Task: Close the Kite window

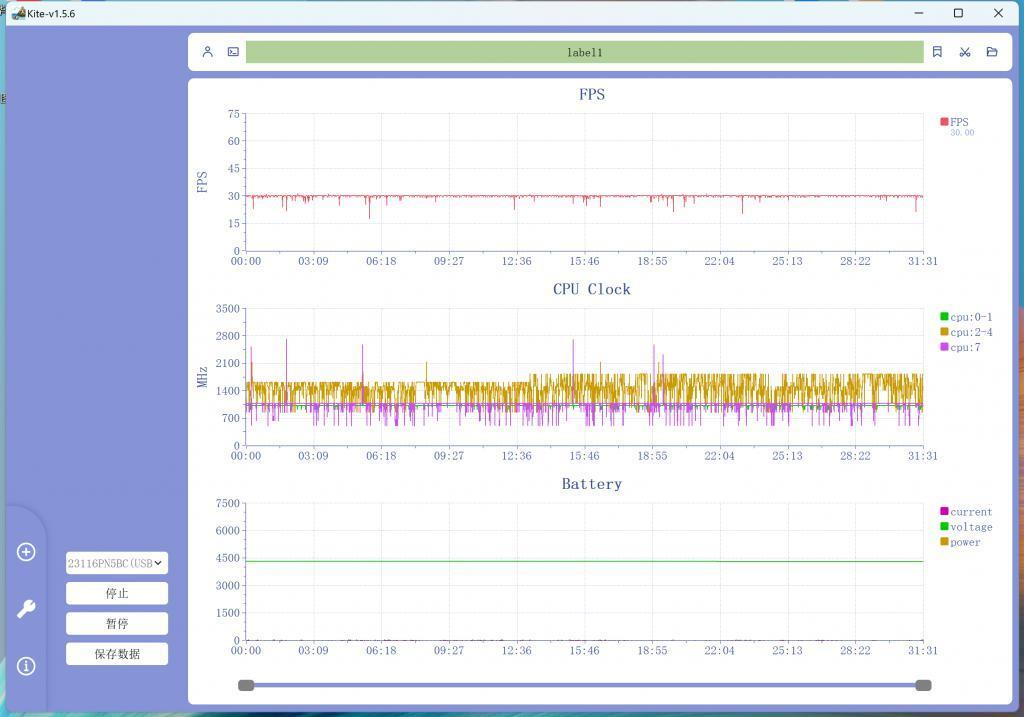Action: tap(998, 13)
